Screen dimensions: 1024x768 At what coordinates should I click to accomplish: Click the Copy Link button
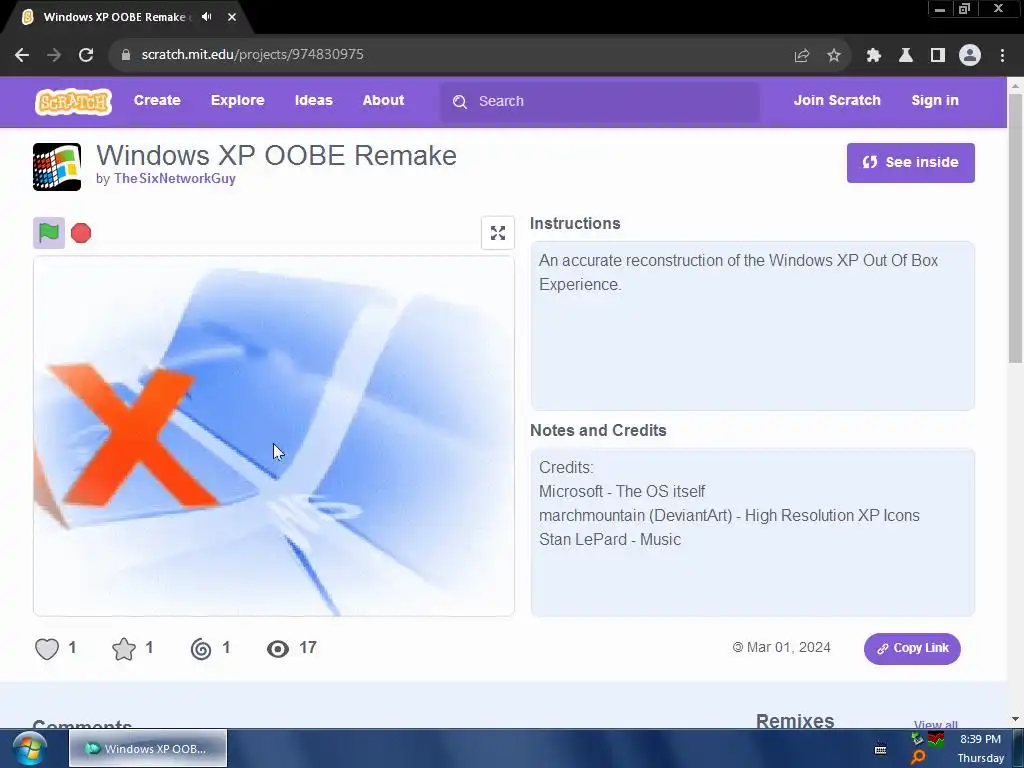[x=912, y=648]
